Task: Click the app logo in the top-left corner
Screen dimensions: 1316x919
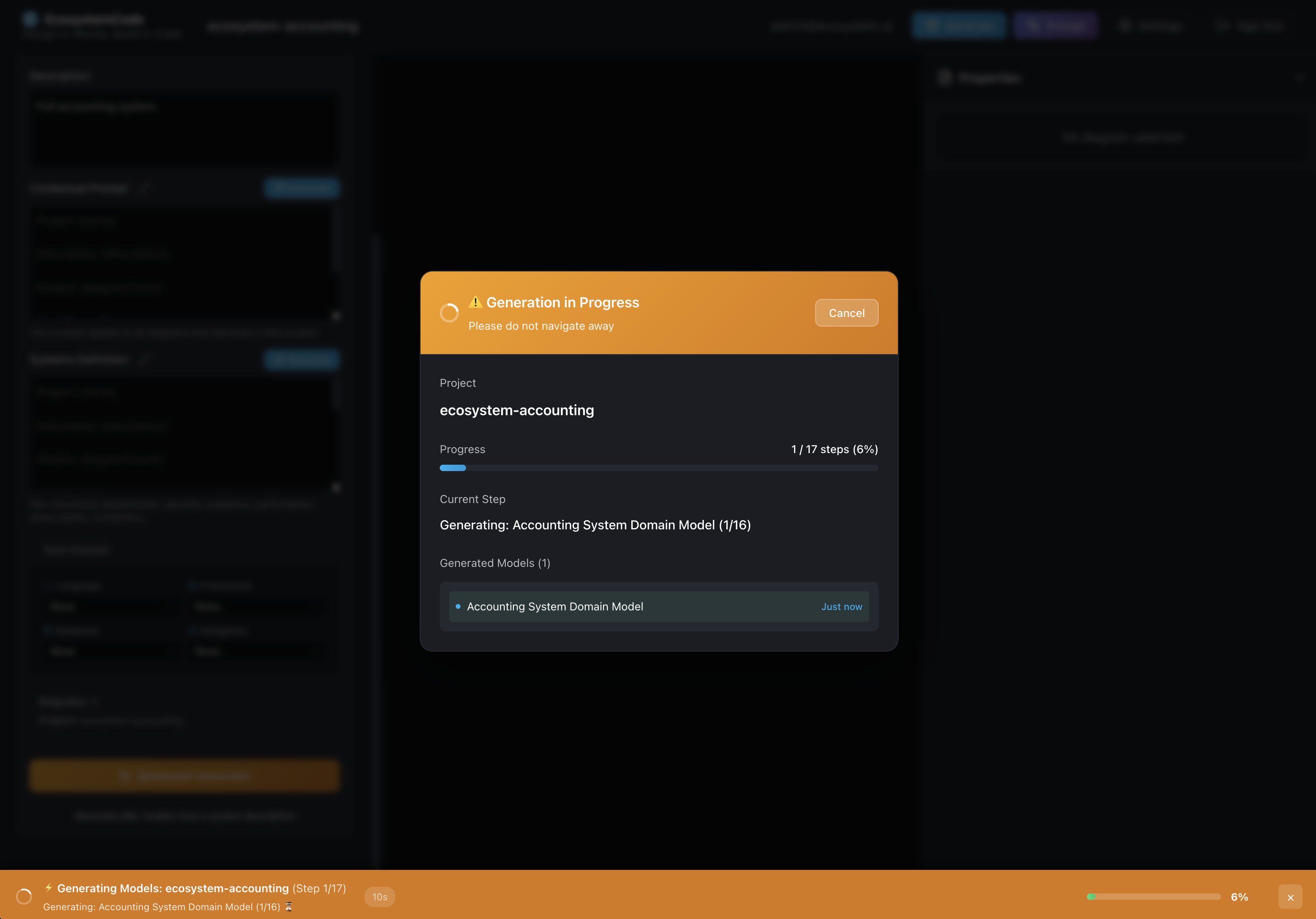Action: point(30,19)
